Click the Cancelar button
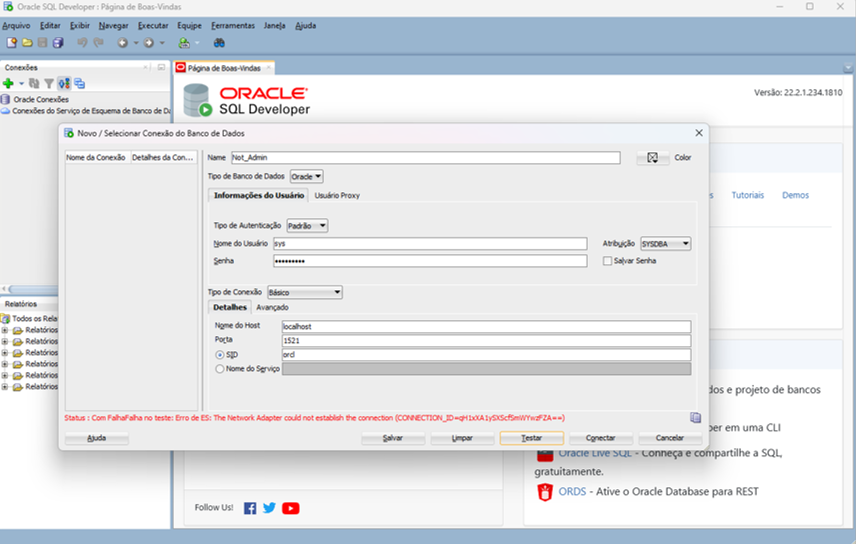This screenshot has width=856, height=544. 670,438
